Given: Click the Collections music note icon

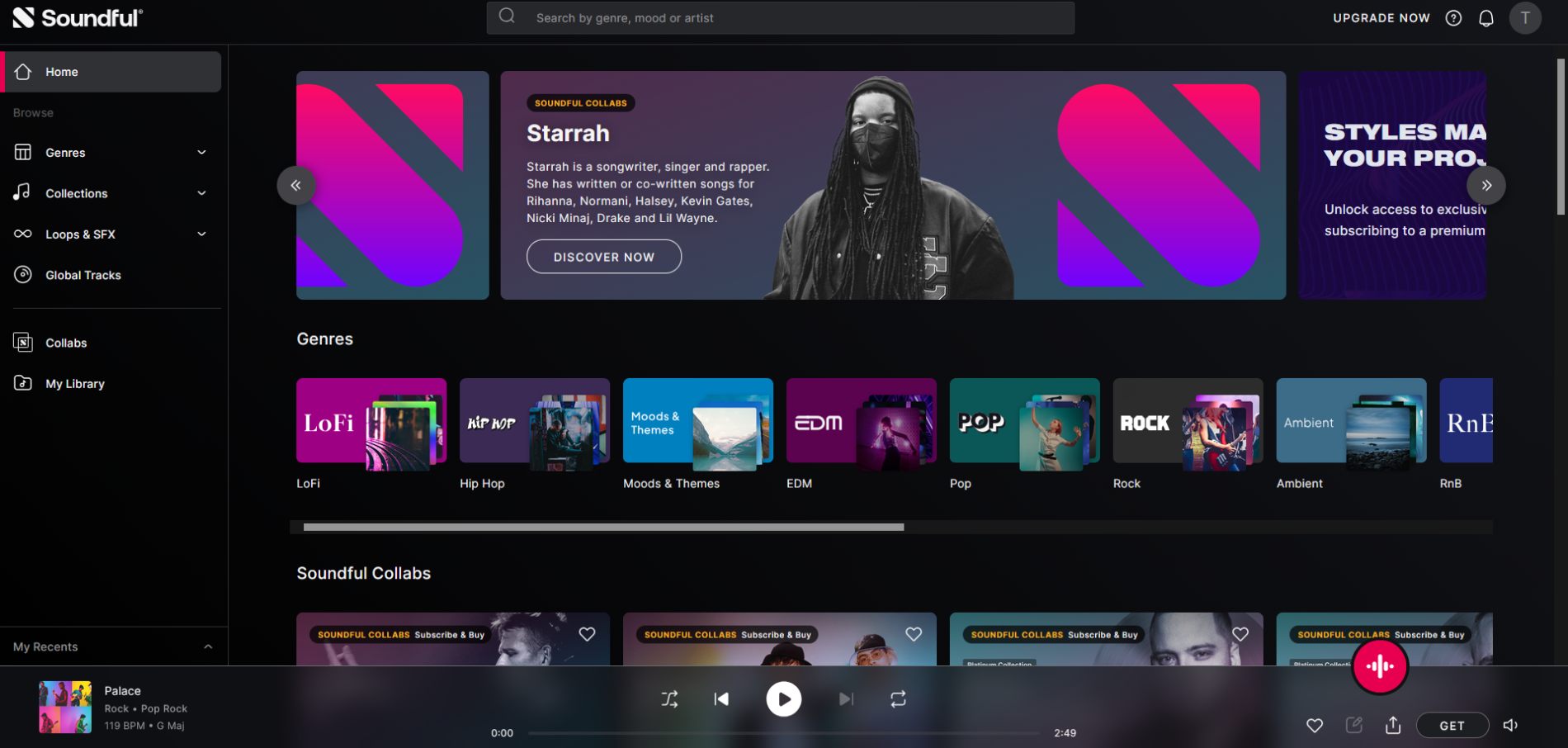Looking at the screenshot, I should pyautogui.click(x=22, y=192).
